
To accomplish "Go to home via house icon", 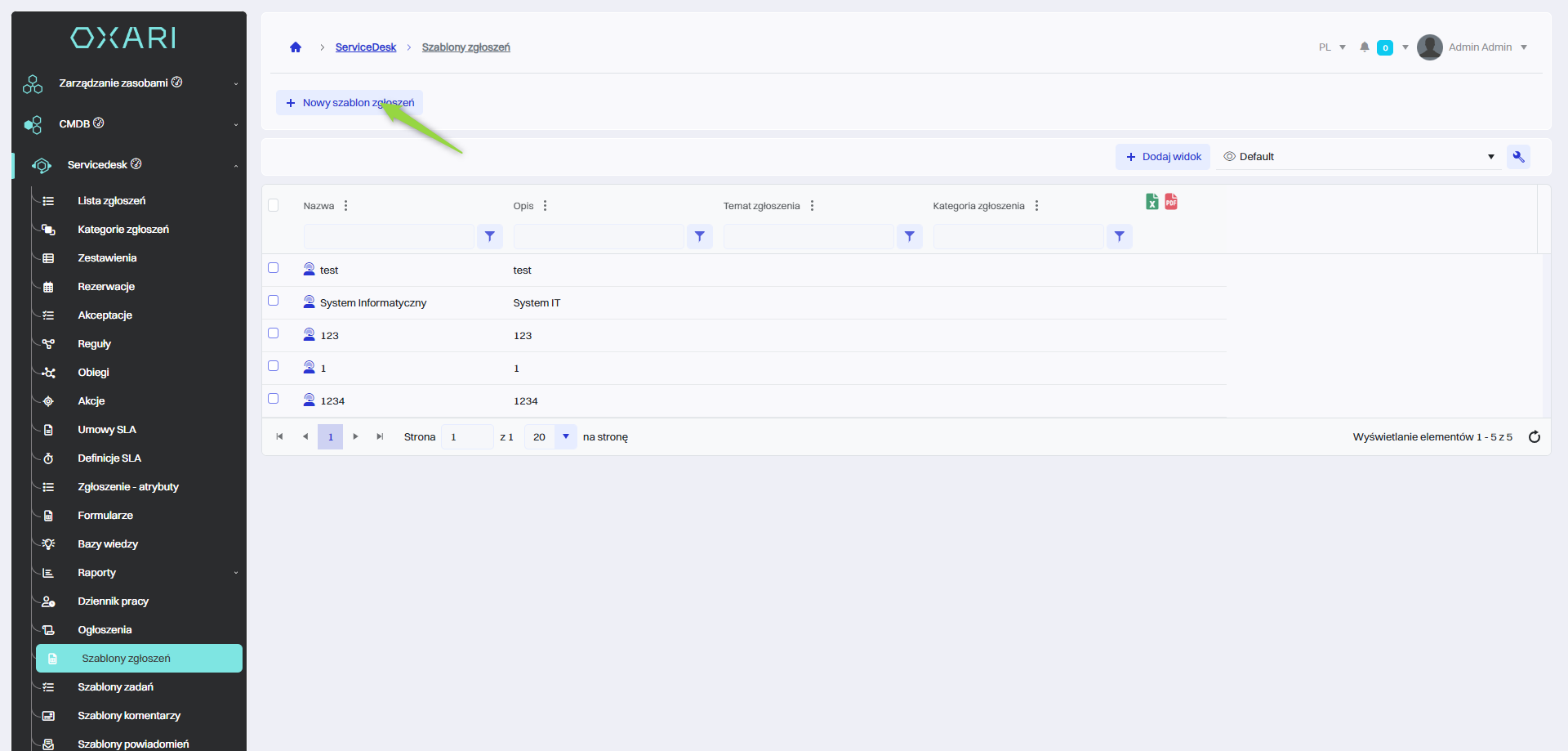I will (x=296, y=47).
